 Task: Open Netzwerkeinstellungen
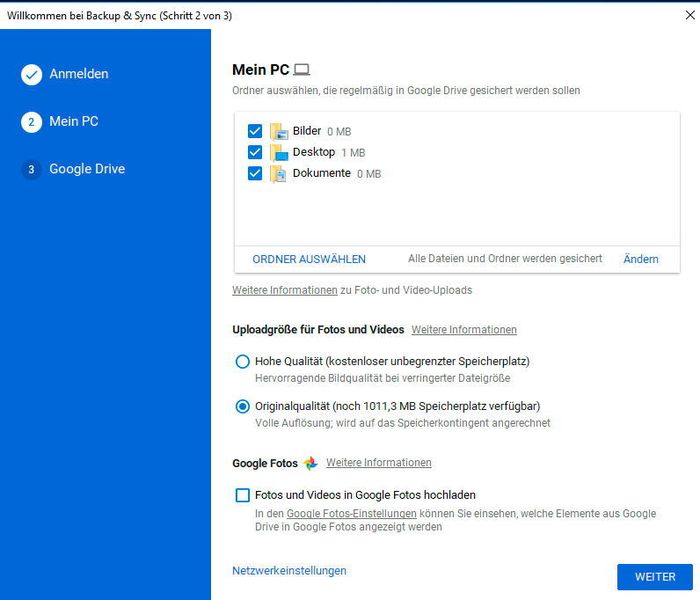289,571
